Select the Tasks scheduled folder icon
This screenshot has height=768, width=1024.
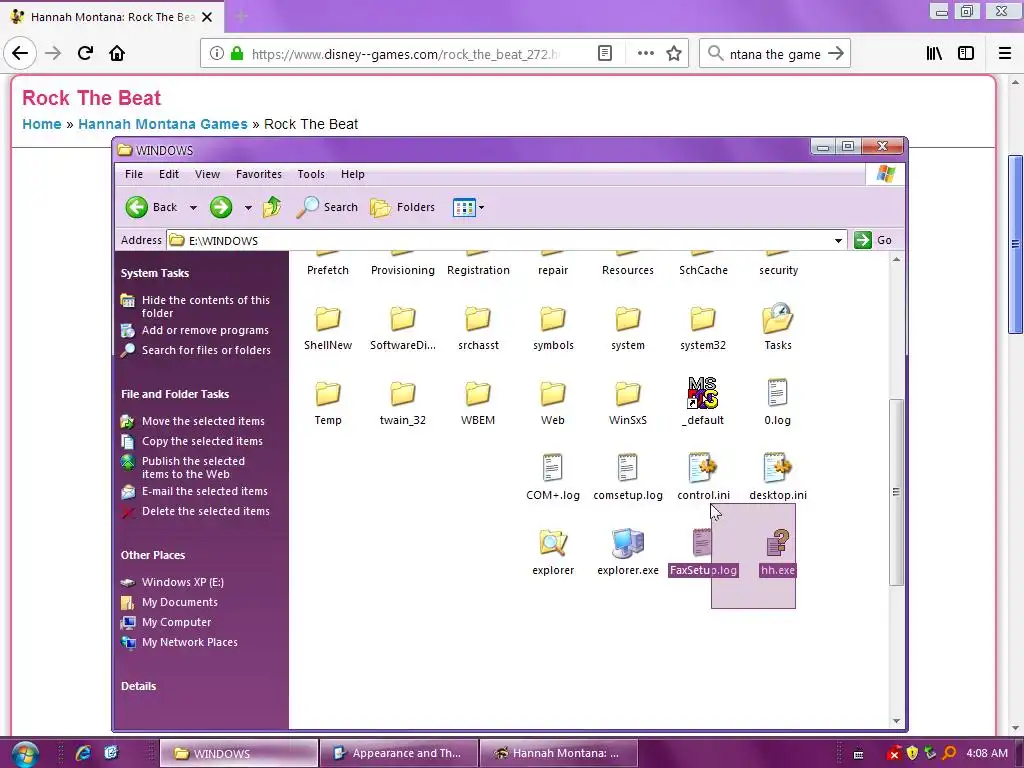[x=778, y=318]
